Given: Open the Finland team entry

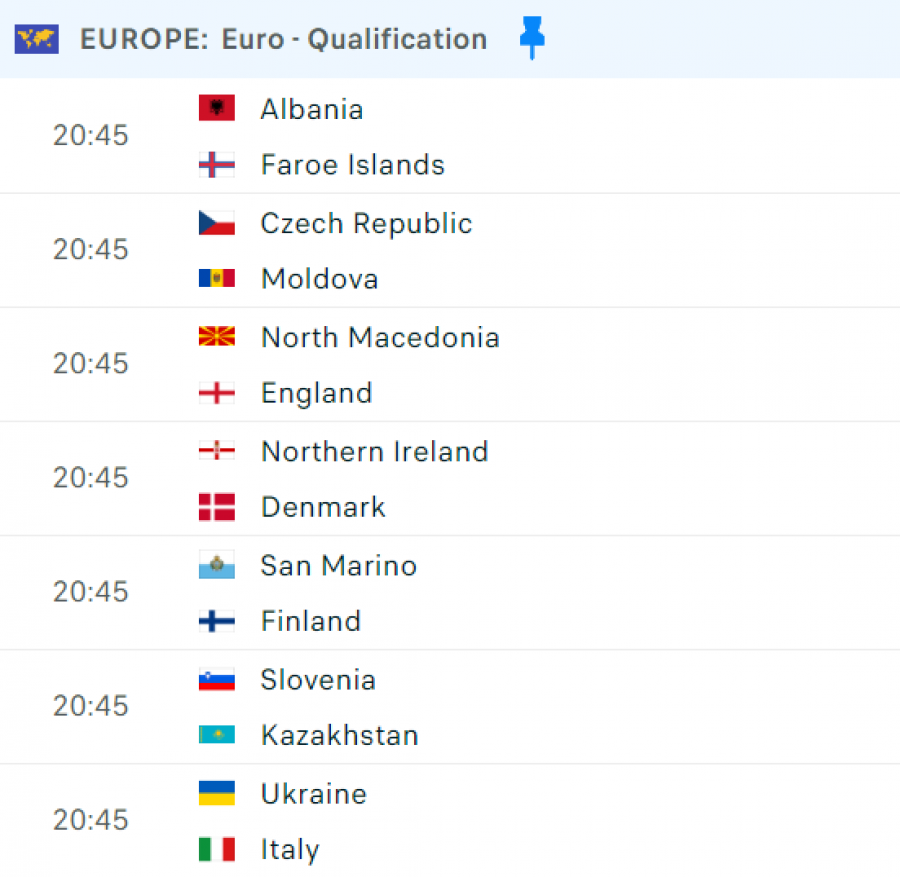Looking at the screenshot, I should 311,621.
